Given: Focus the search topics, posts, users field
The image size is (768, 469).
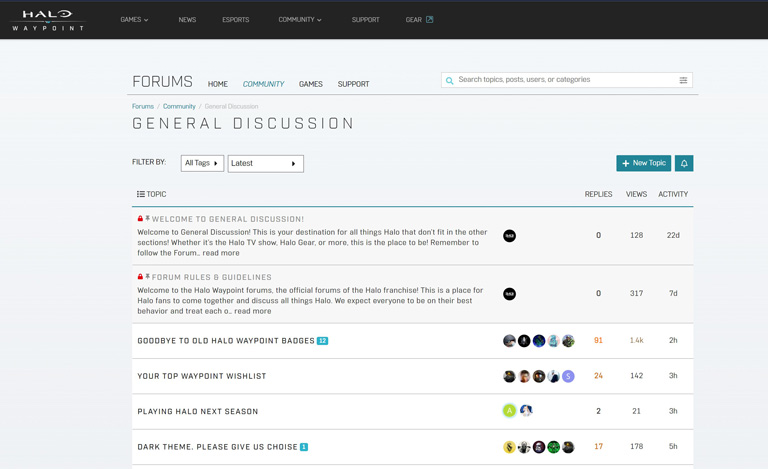Looking at the screenshot, I should (567, 80).
